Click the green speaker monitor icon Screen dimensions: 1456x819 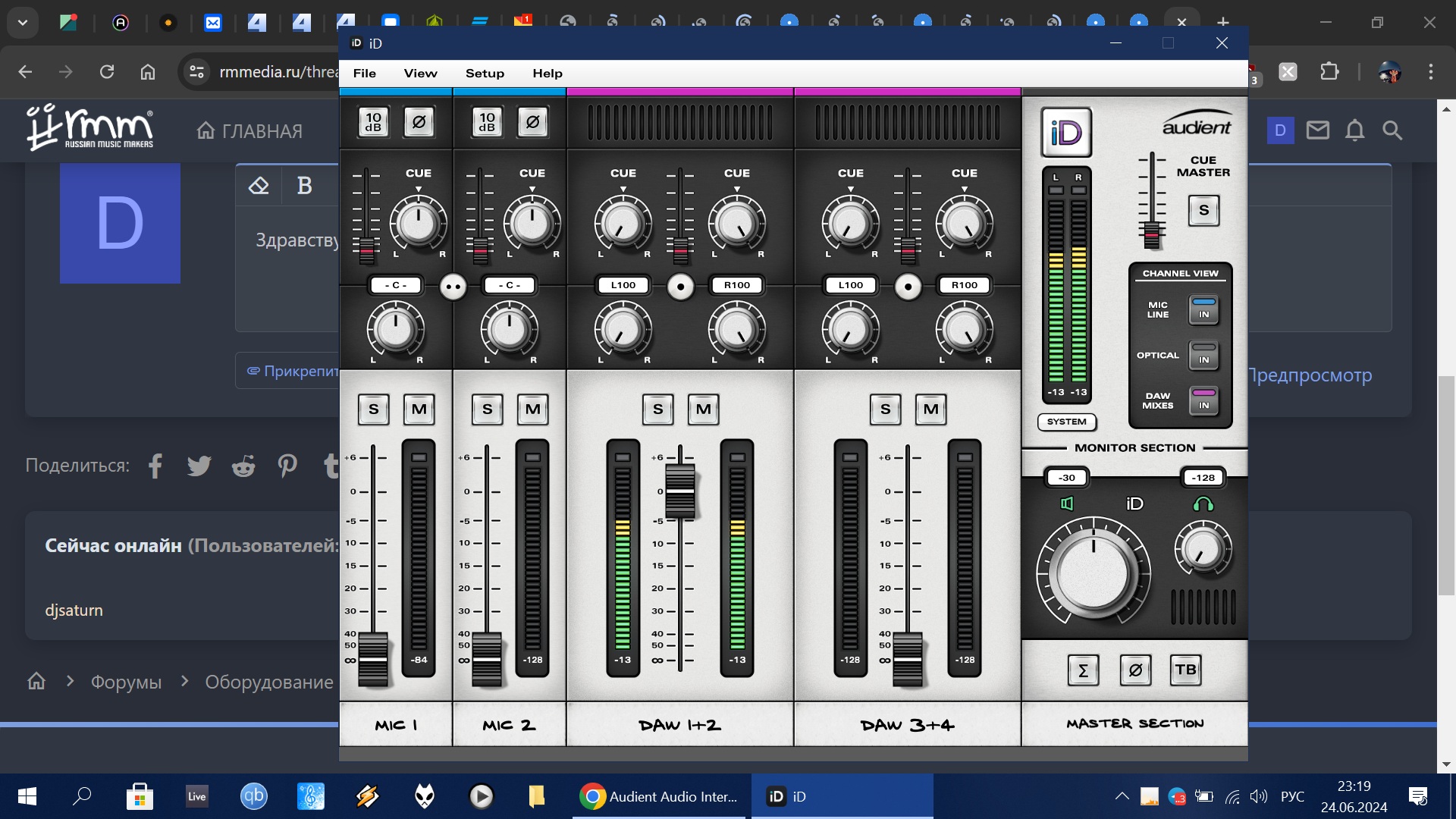[x=1067, y=504]
